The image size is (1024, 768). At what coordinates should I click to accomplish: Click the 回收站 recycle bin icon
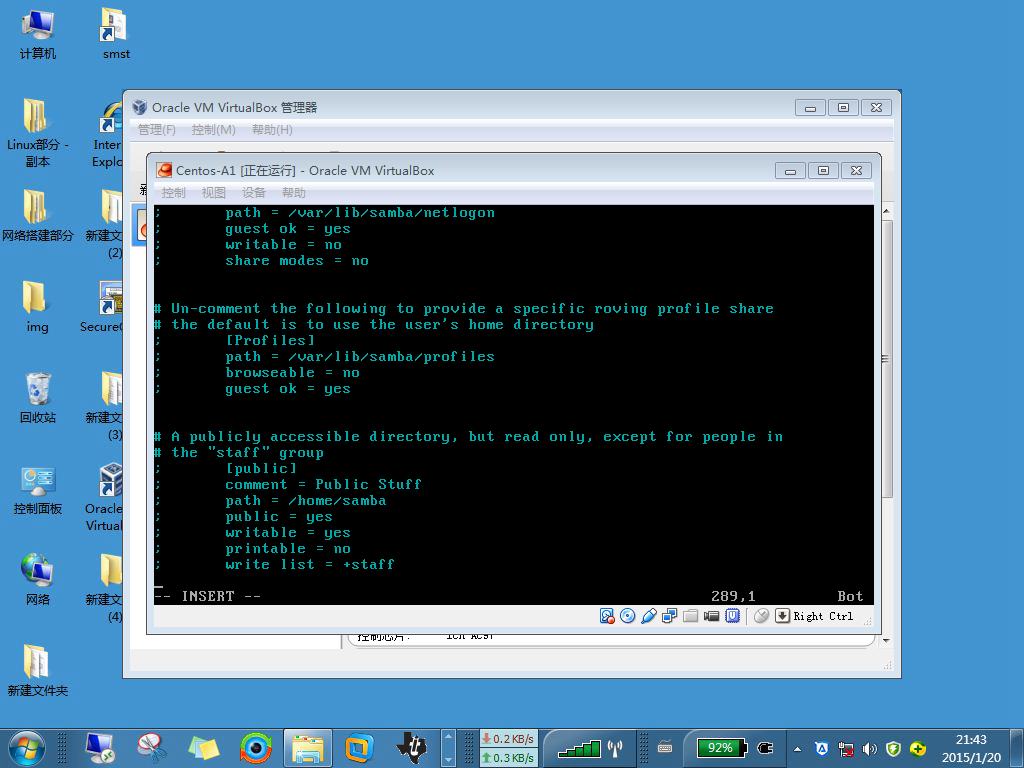37,397
